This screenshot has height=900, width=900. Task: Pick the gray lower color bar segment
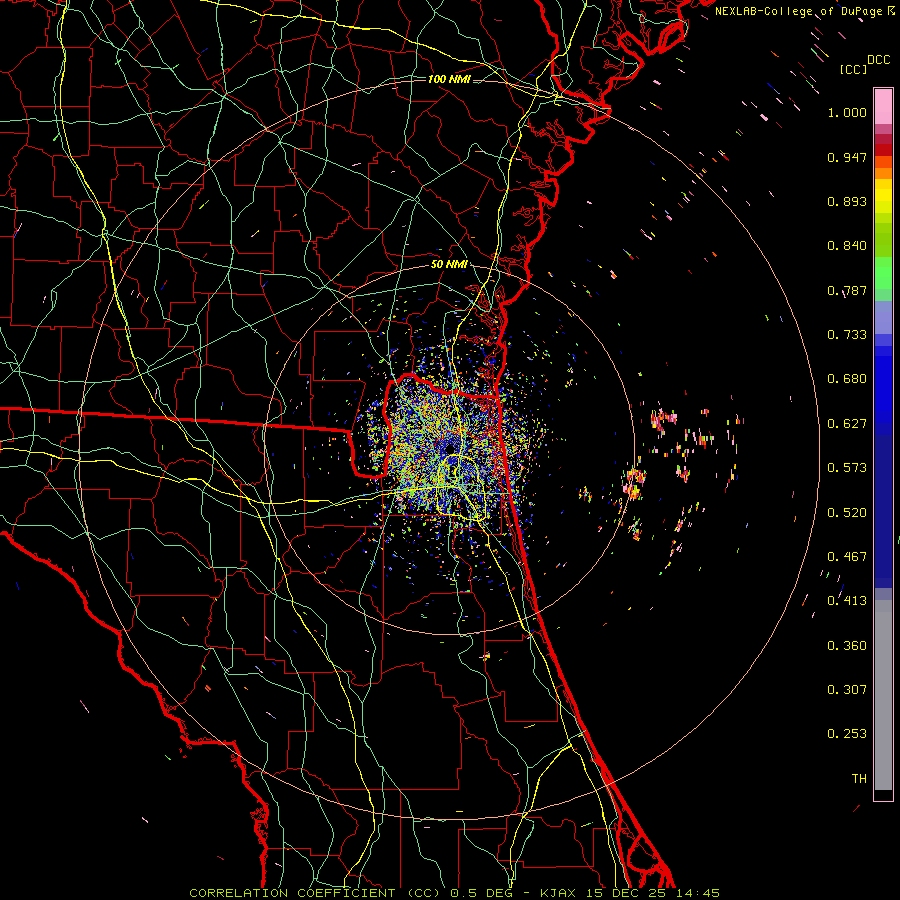(x=883, y=695)
